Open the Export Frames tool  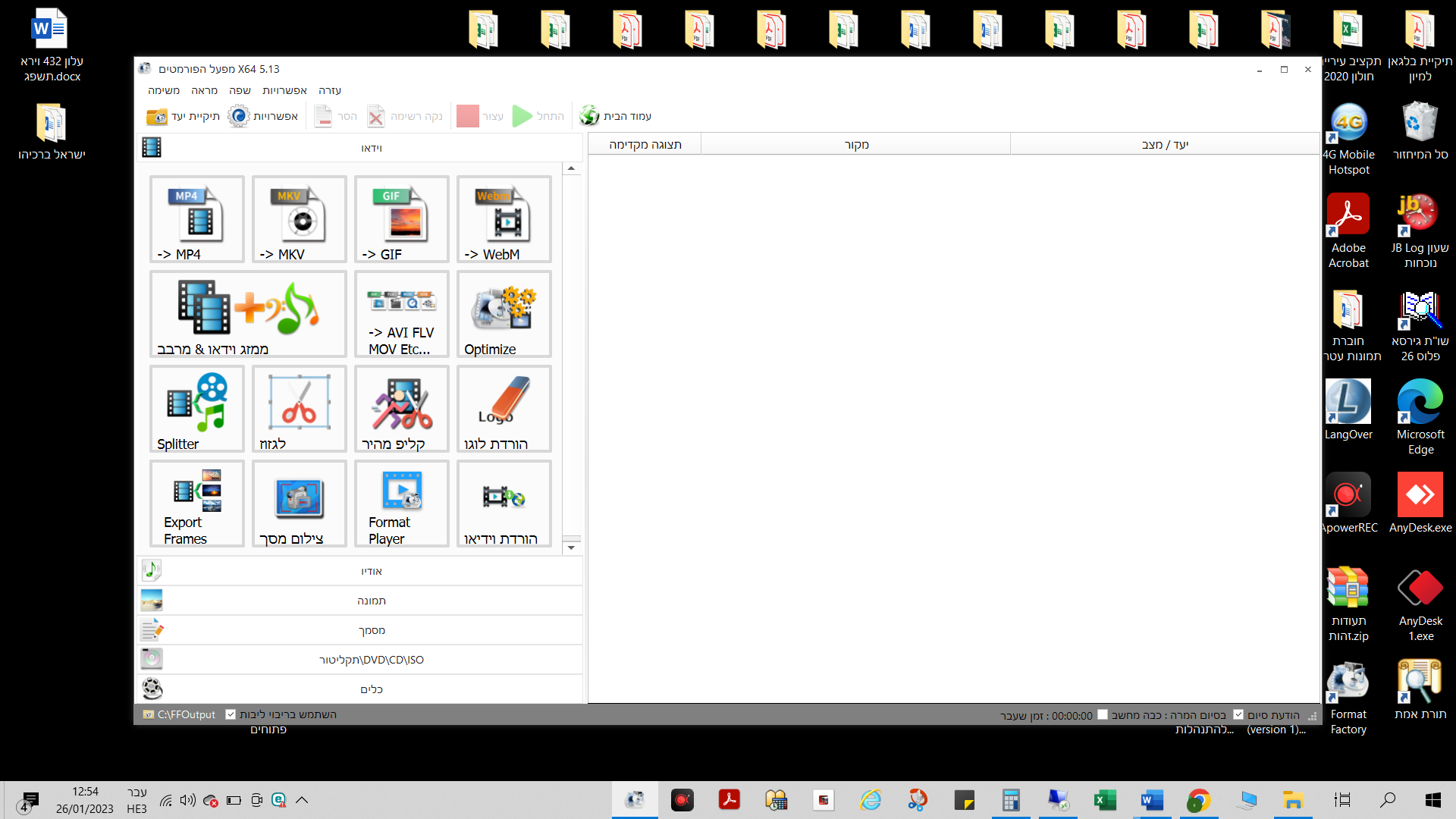click(x=196, y=504)
